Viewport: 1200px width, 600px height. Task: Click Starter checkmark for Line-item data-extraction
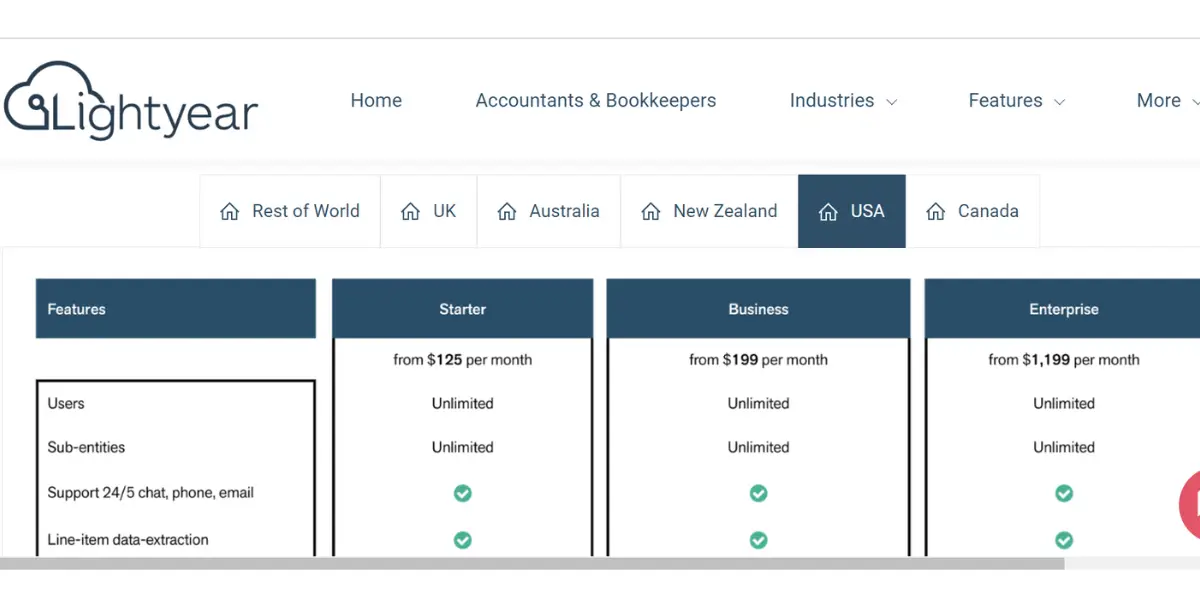tap(463, 540)
